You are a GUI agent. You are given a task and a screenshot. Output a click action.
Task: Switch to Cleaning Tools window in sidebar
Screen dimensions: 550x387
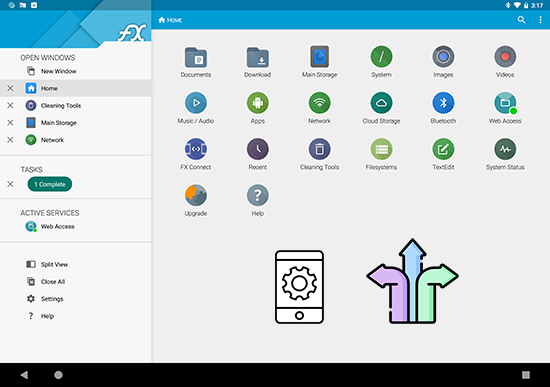pos(75,106)
